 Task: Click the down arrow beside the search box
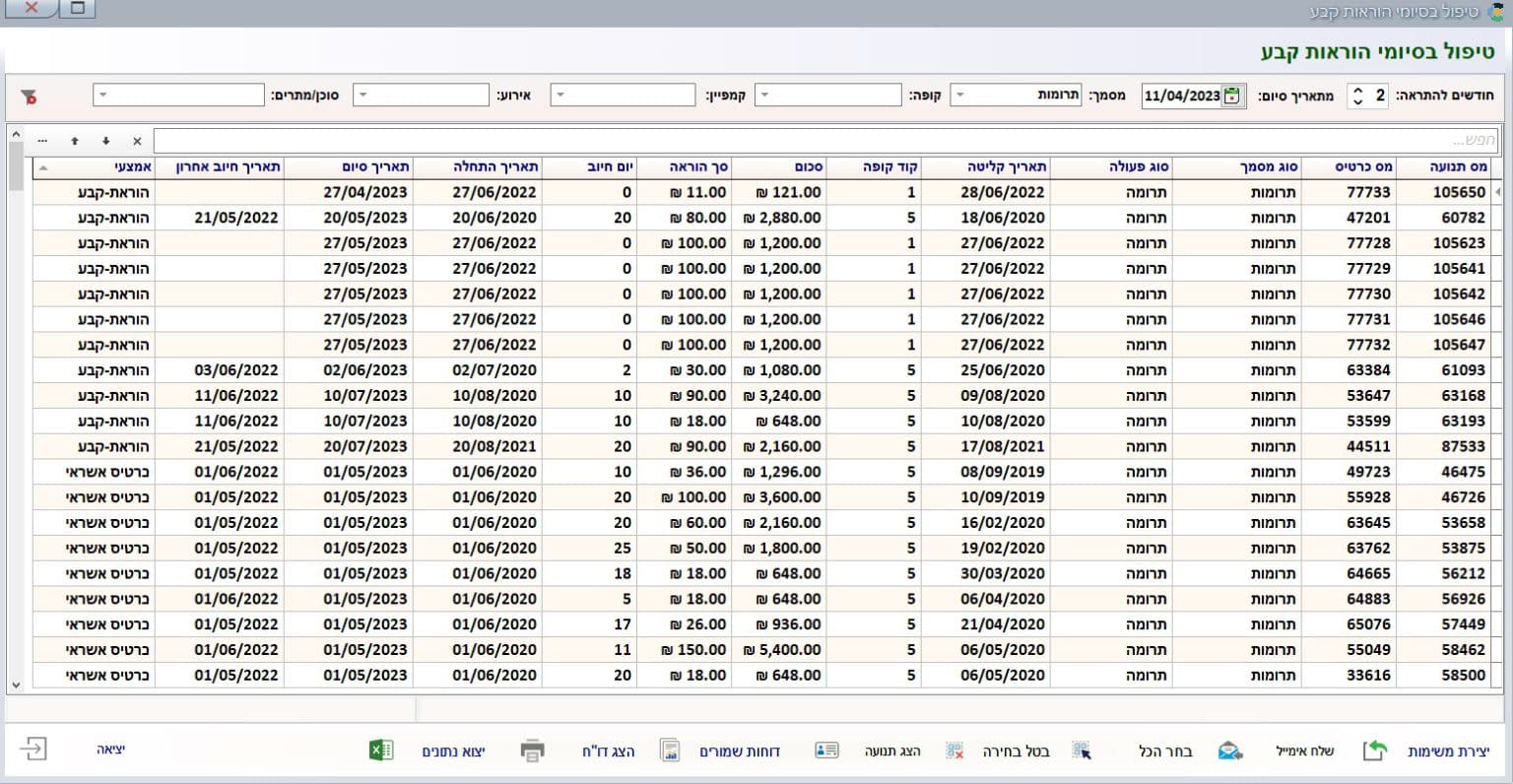106,141
